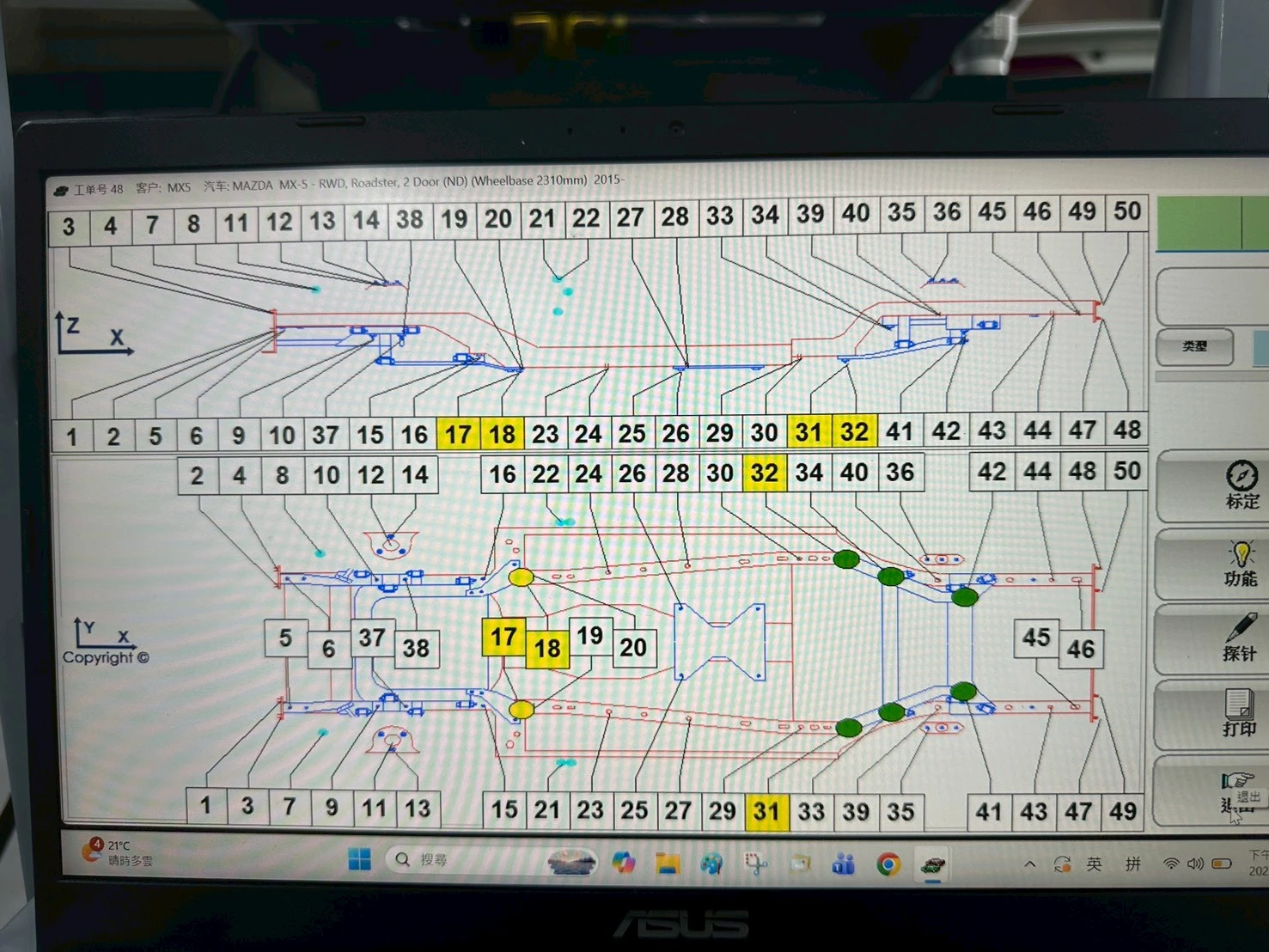Select yellow point 17 in the Z-X side view

pos(459,434)
